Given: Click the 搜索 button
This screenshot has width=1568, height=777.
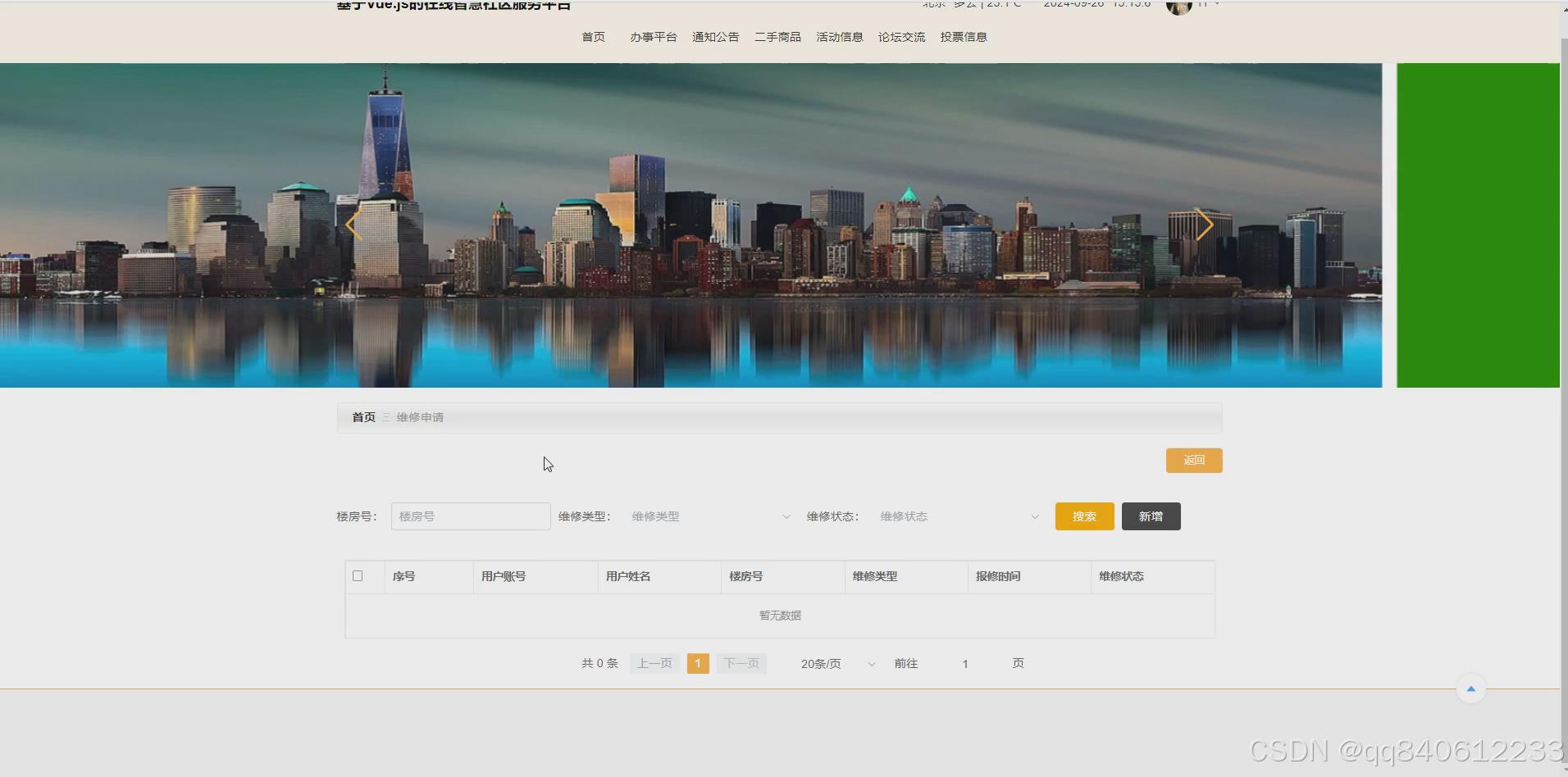Looking at the screenshot, I should click(1084, 516).
